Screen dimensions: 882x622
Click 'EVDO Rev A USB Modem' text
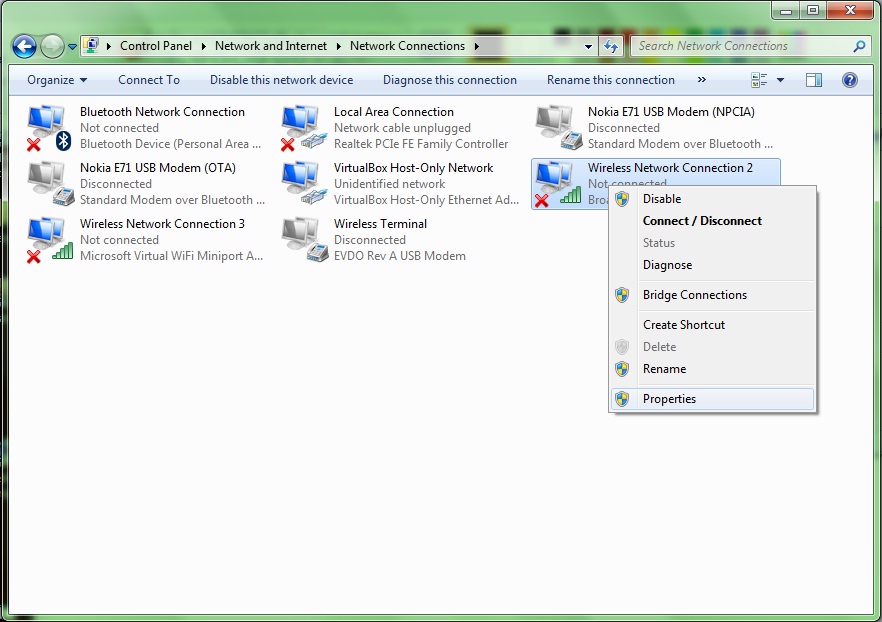(400, 256)
